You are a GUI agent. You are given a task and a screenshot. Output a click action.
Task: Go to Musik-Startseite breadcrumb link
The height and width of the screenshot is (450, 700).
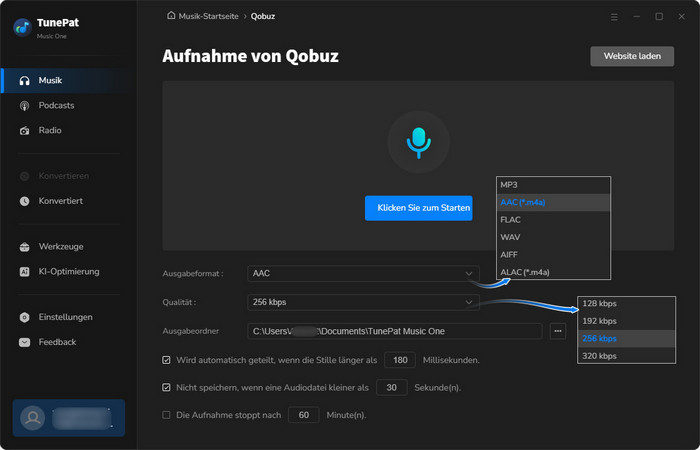208,16
